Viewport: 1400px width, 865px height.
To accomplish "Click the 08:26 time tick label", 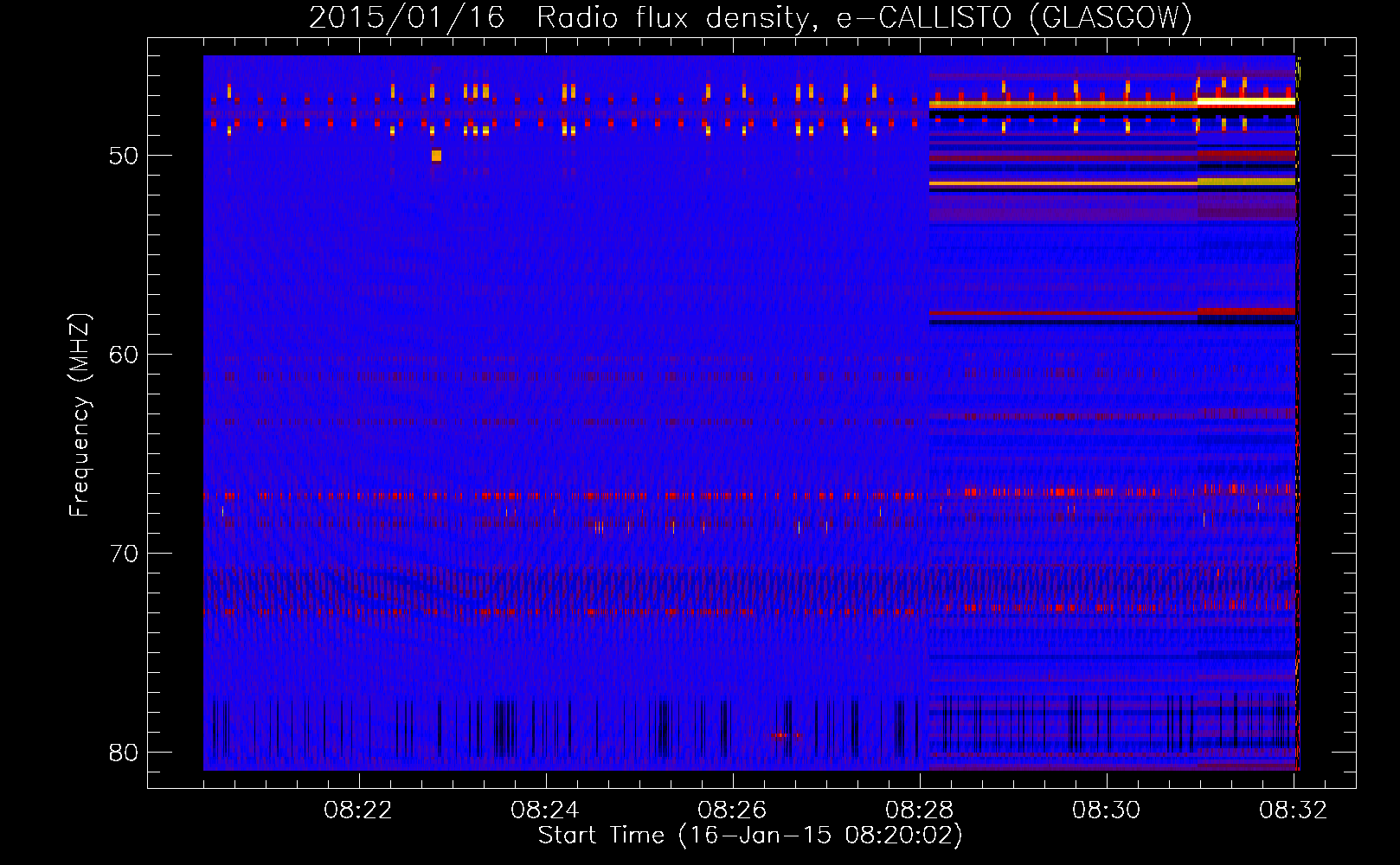I will (732, 811).
